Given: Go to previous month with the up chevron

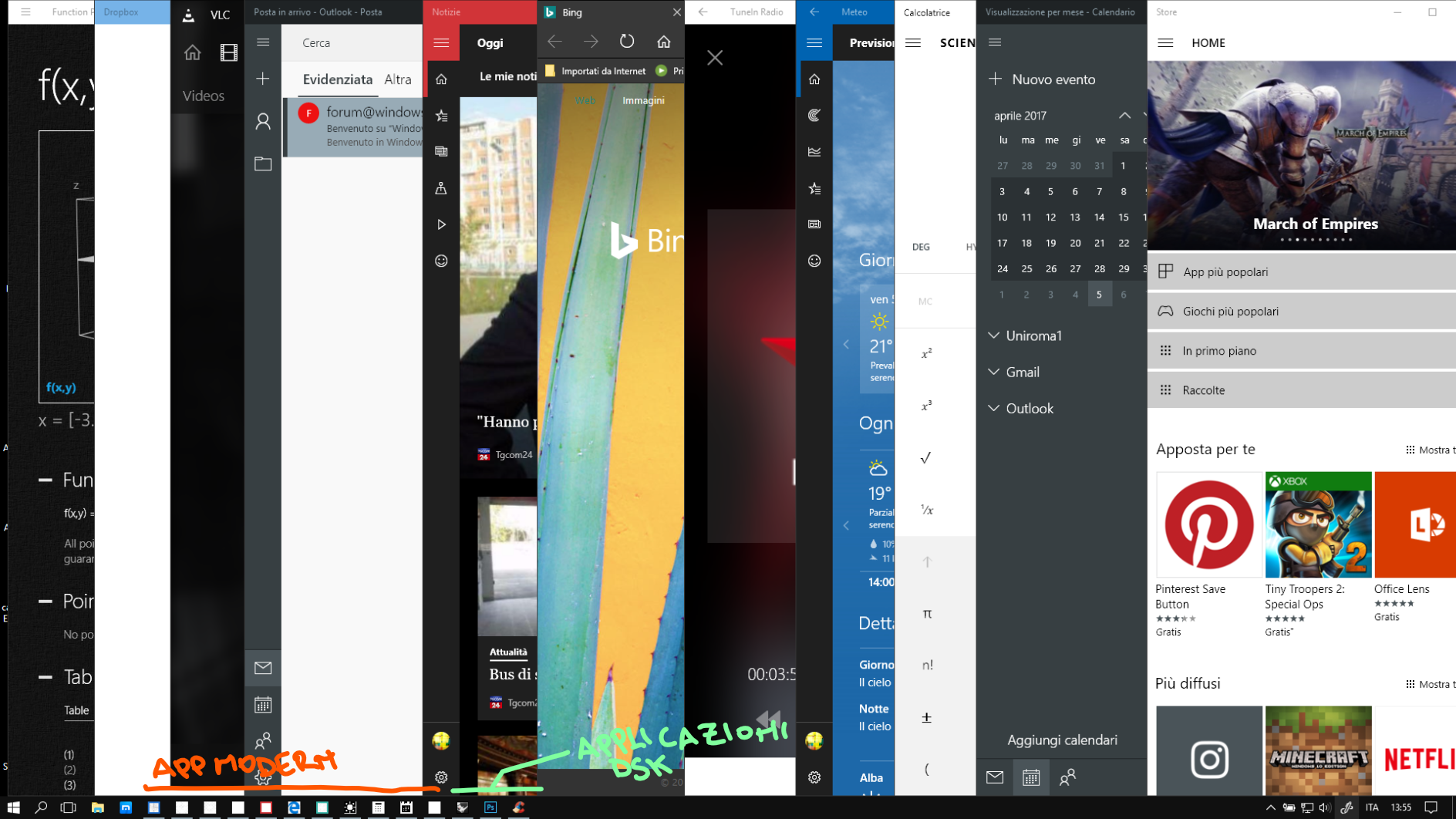Looking at the screenshot, I should coord(1124,115).
